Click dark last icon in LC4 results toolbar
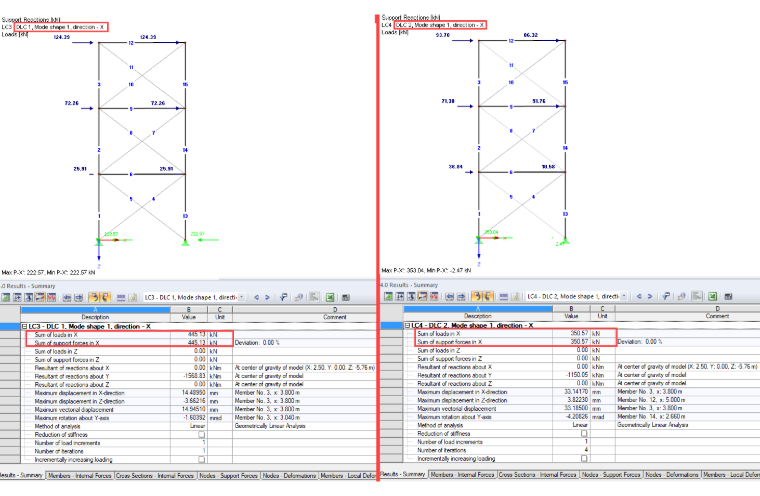Viewport: 760px width, 496px height. [728, 296]
